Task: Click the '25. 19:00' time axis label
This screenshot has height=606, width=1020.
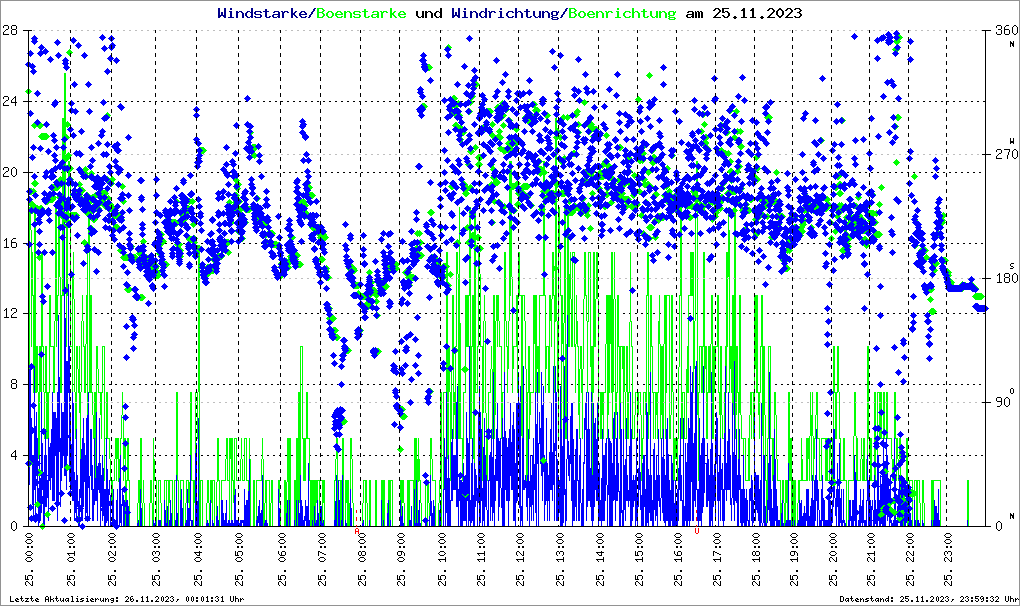Action: [x=794, y=559]
